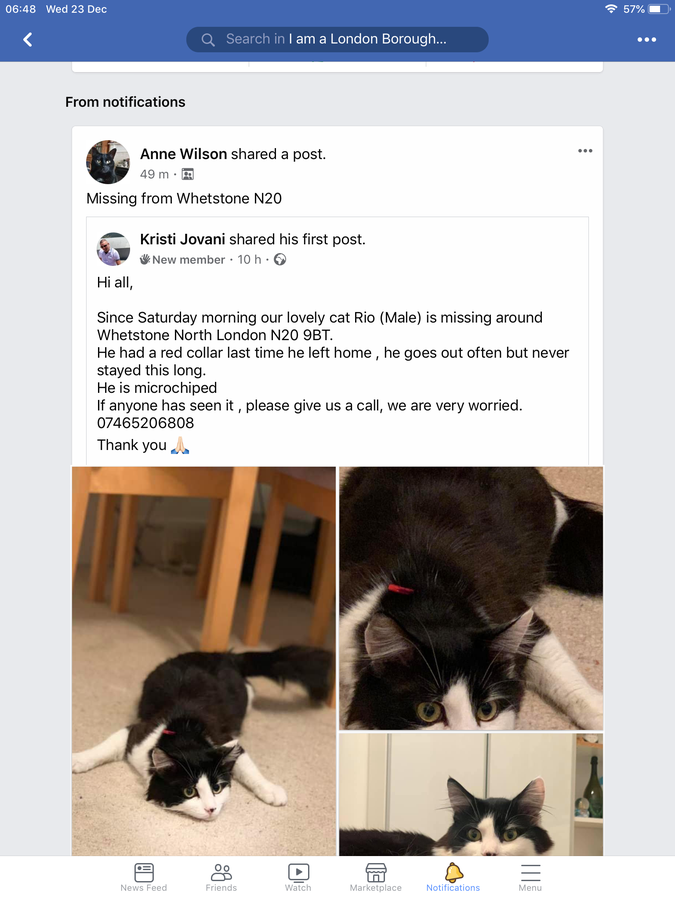Open the cat photo with wine bottle
Viewport: 675px width, 900px height.
[x=471, y=794]
